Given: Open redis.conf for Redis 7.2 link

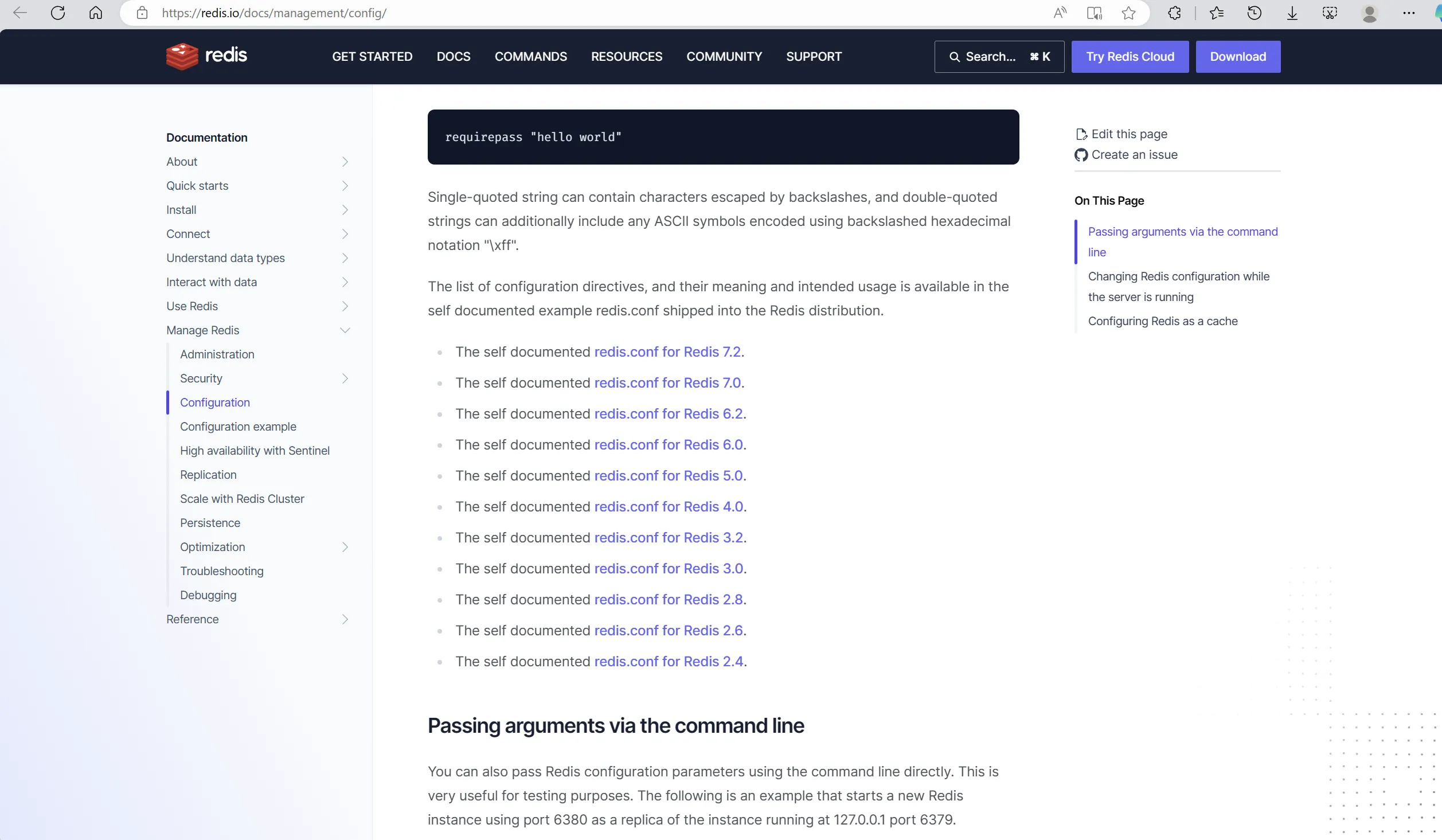Looking at the screenshot, I should point(667,352).
